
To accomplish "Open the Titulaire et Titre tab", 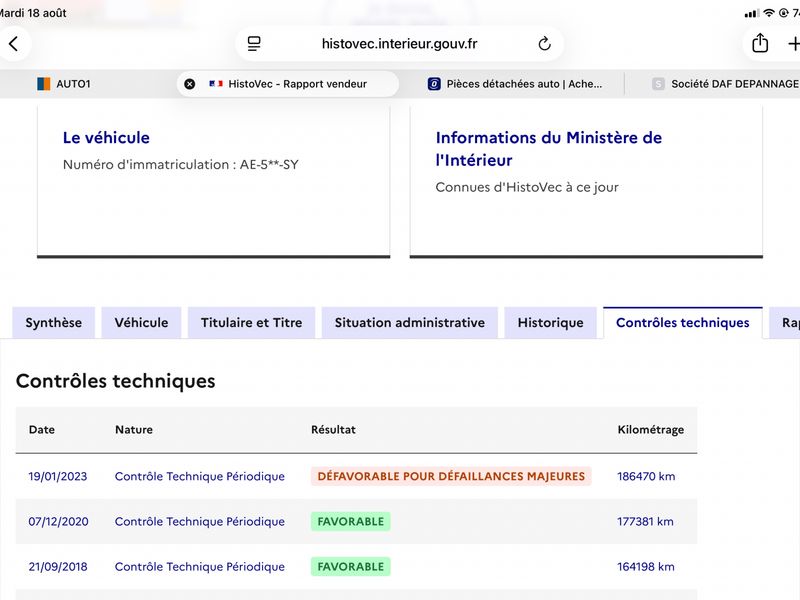I will (252, 322).
